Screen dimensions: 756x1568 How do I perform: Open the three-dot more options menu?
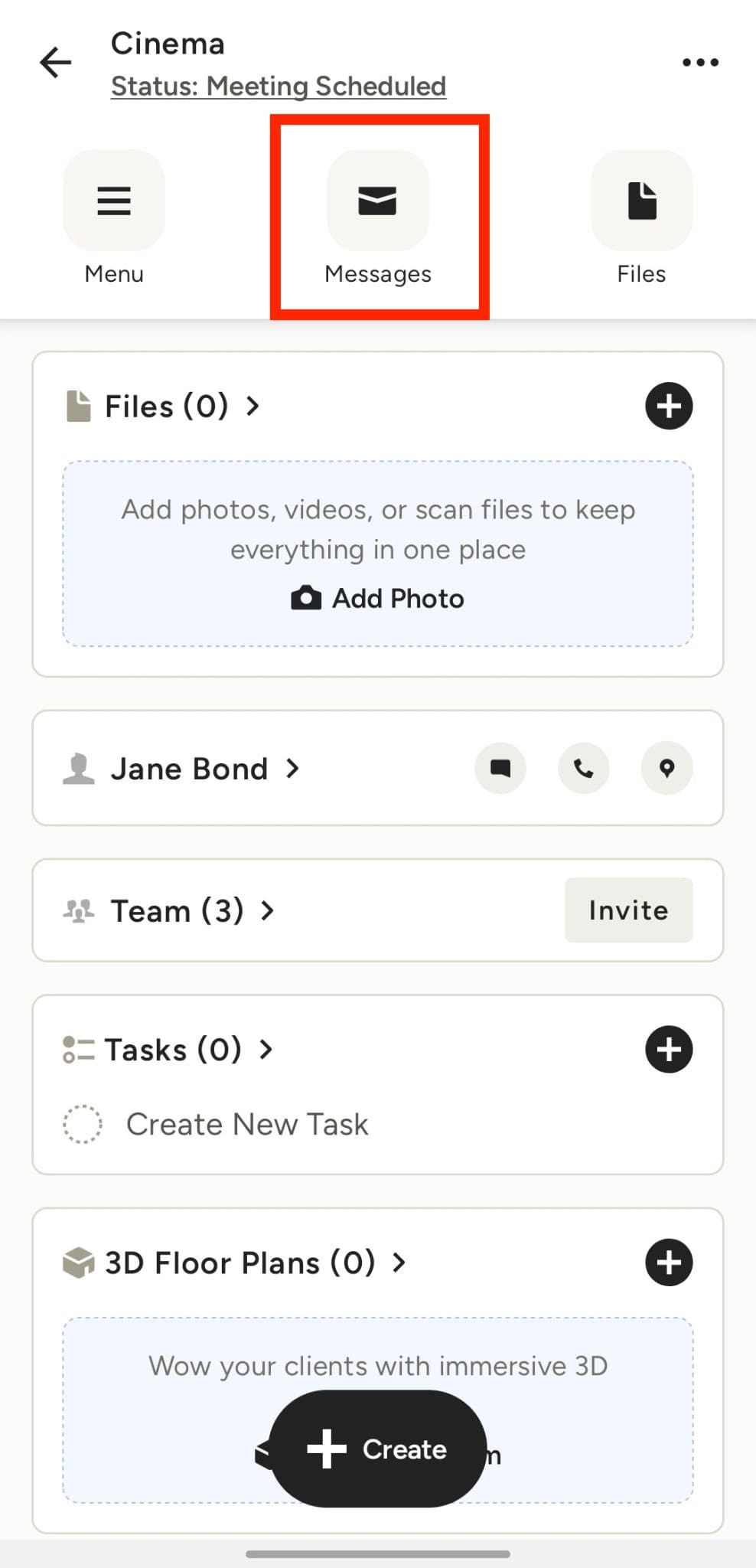point(700,62)
